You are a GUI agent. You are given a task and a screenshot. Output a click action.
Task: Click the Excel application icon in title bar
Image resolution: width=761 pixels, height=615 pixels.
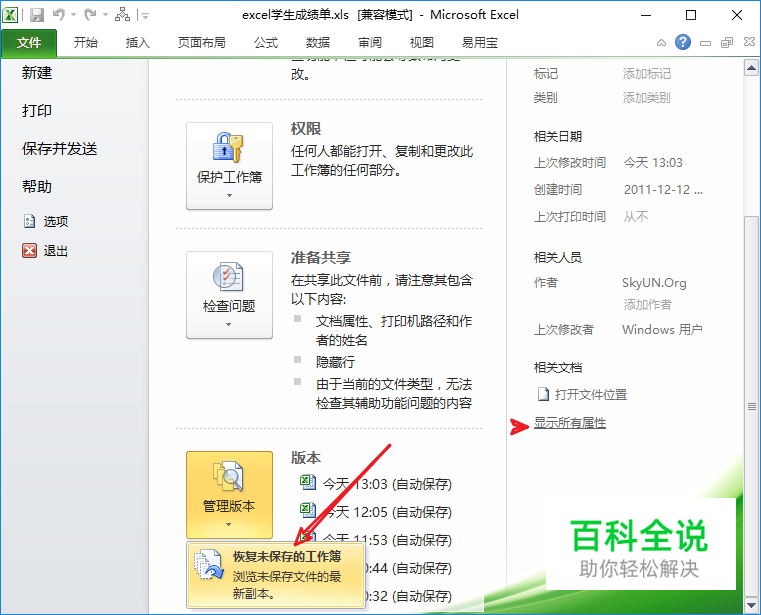(x=10, y=15)
